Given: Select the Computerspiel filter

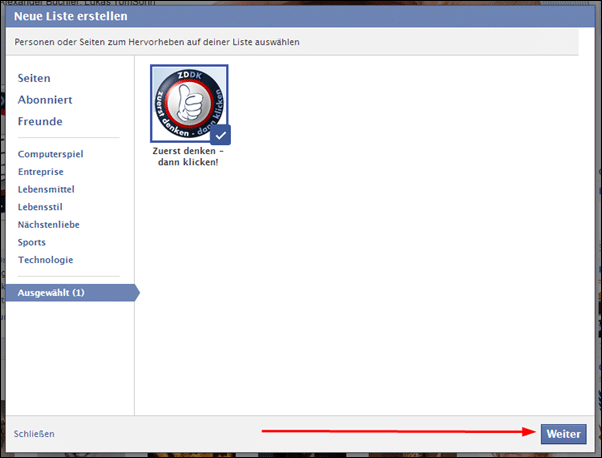Looking at the screenshot, I should coord(50,154).
